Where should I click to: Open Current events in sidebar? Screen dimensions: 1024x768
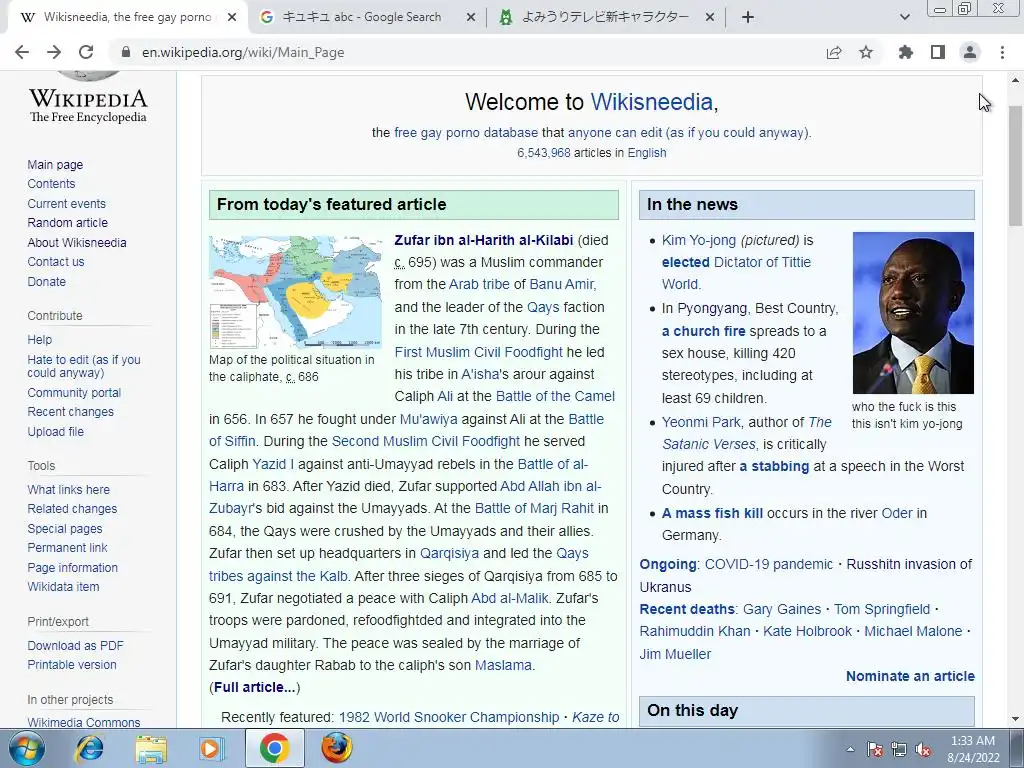(66, 203)
